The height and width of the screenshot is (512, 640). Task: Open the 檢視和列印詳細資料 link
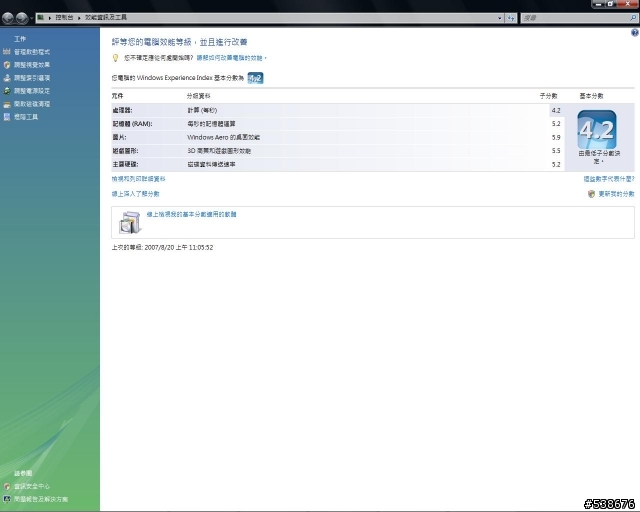[x=138, y=179]
